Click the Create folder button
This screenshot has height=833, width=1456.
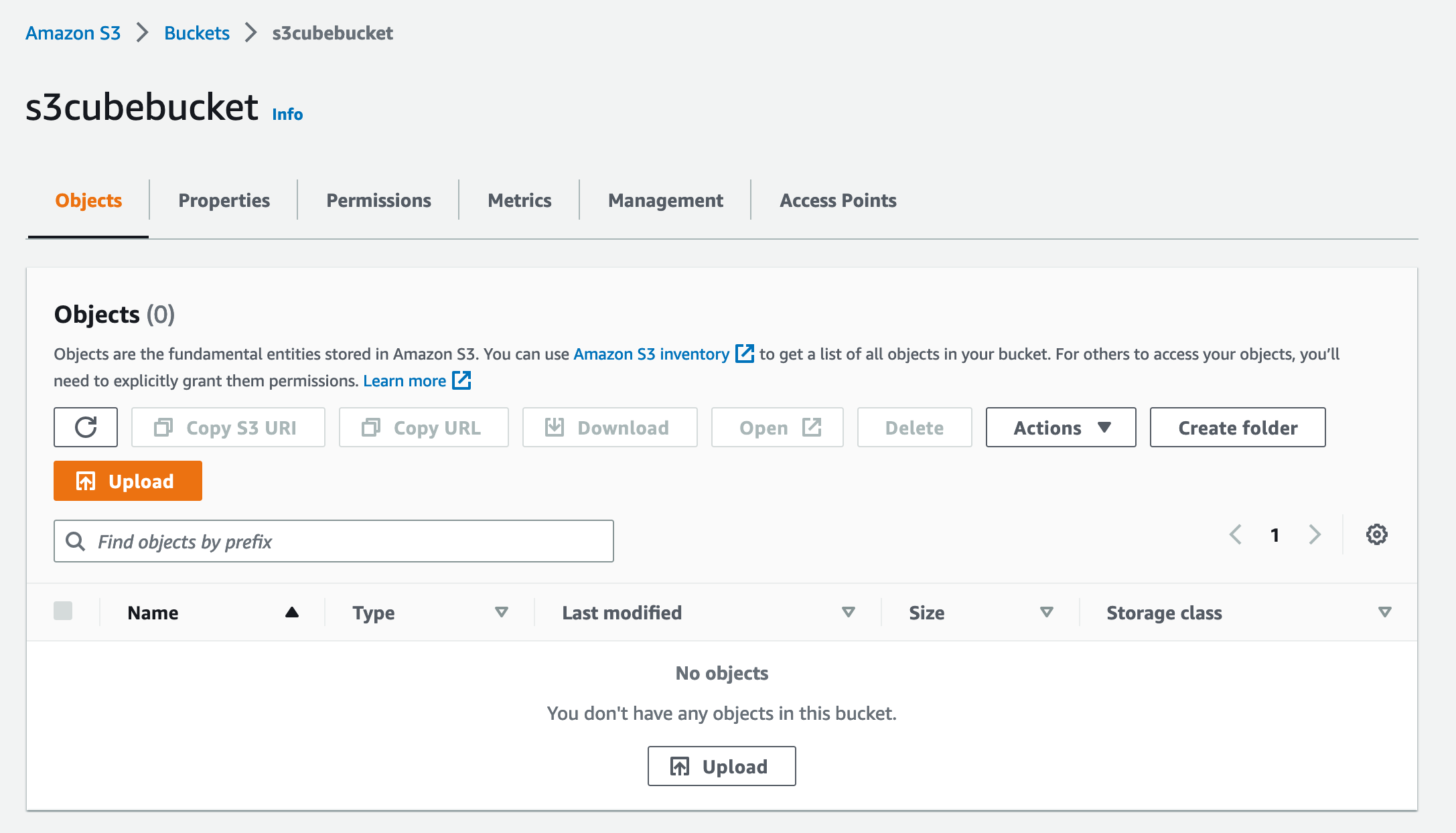(1237, 427)
